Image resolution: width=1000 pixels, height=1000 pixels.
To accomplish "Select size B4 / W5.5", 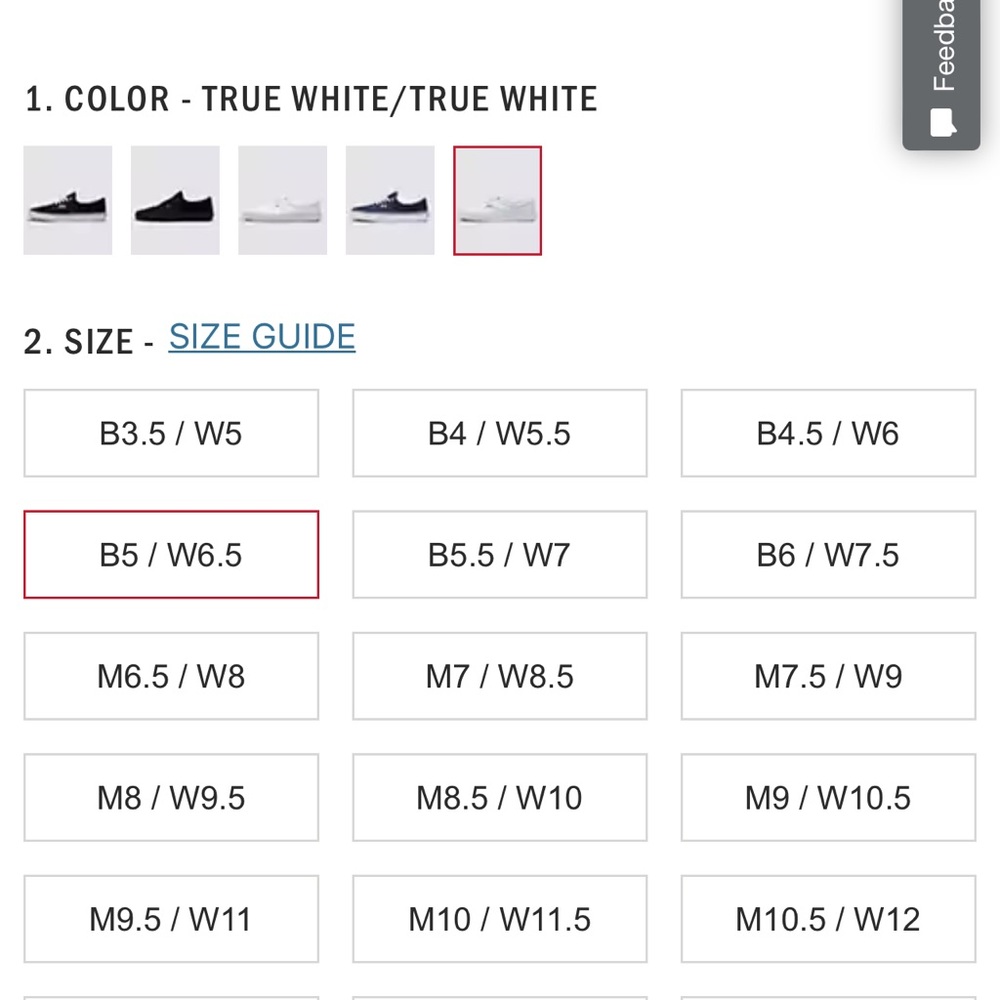I will click(x=499, y=433).
